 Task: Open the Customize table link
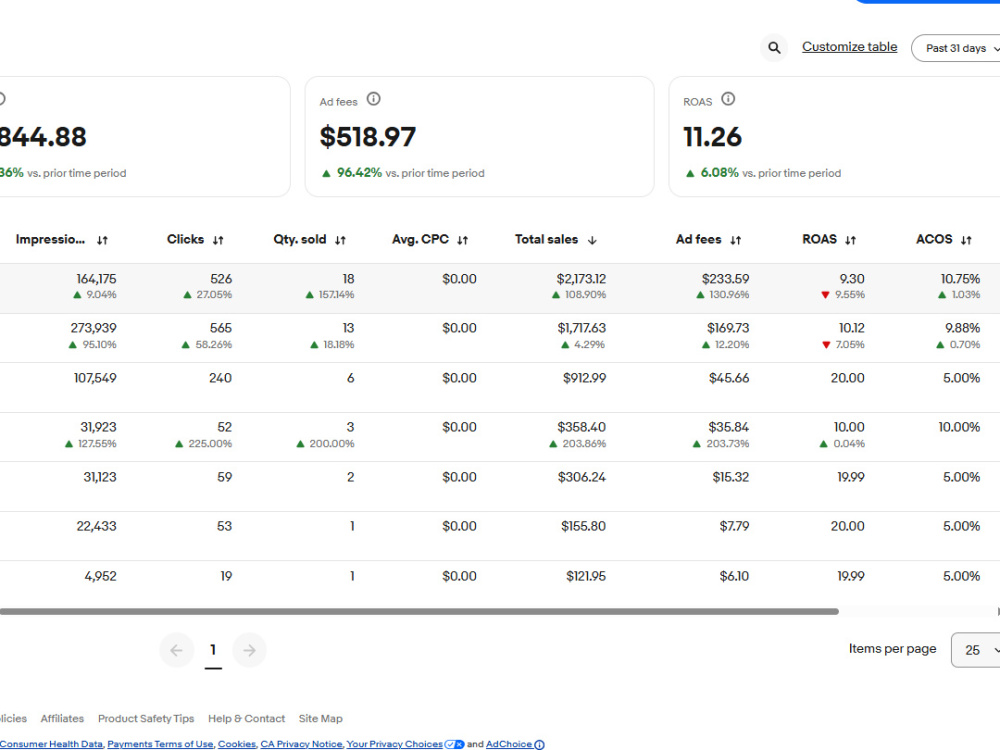click(849, 47)
